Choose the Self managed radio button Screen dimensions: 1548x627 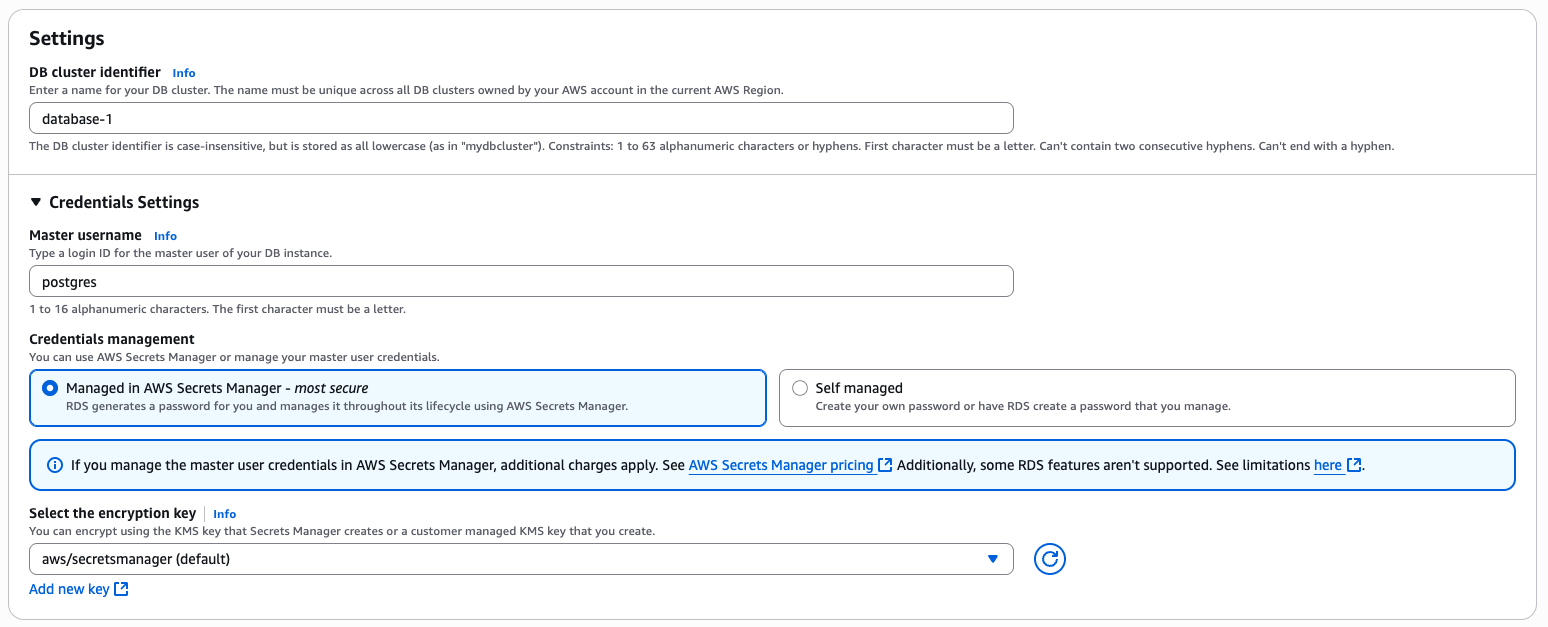(x=800, y=388)
